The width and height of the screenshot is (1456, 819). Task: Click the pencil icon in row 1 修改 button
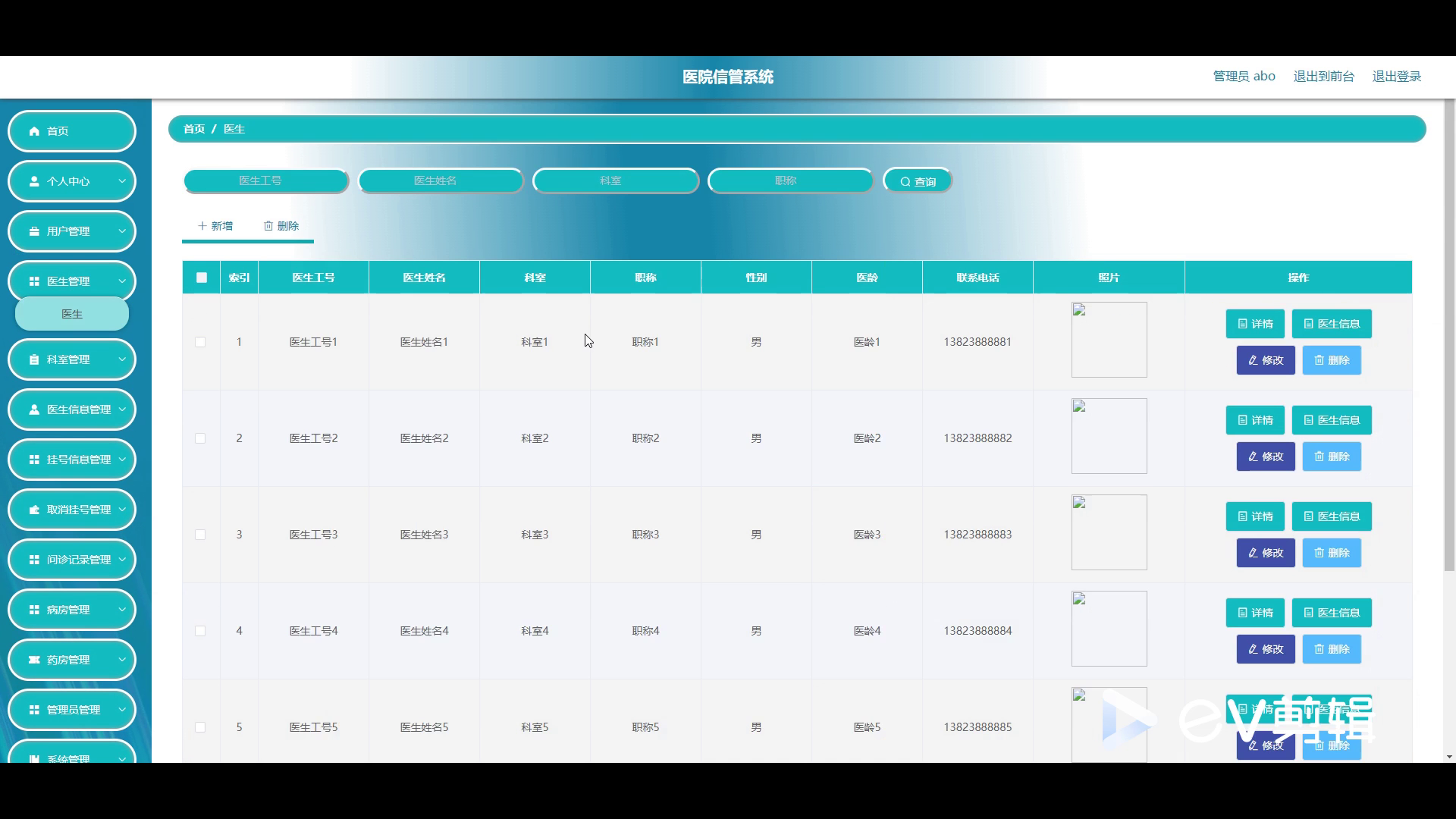tap(1253, 360)
